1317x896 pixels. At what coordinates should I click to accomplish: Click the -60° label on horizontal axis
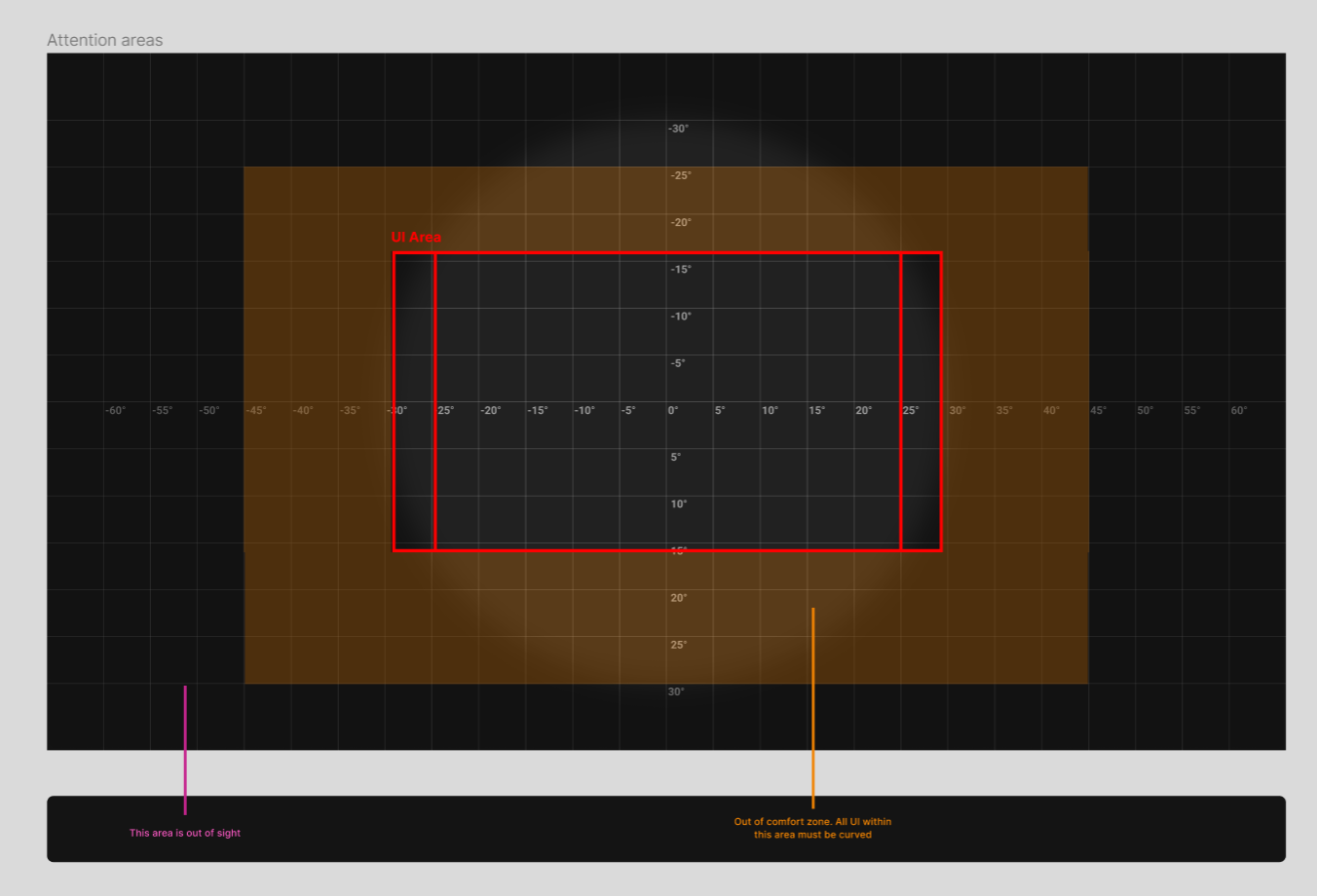[x=115, y=410]
